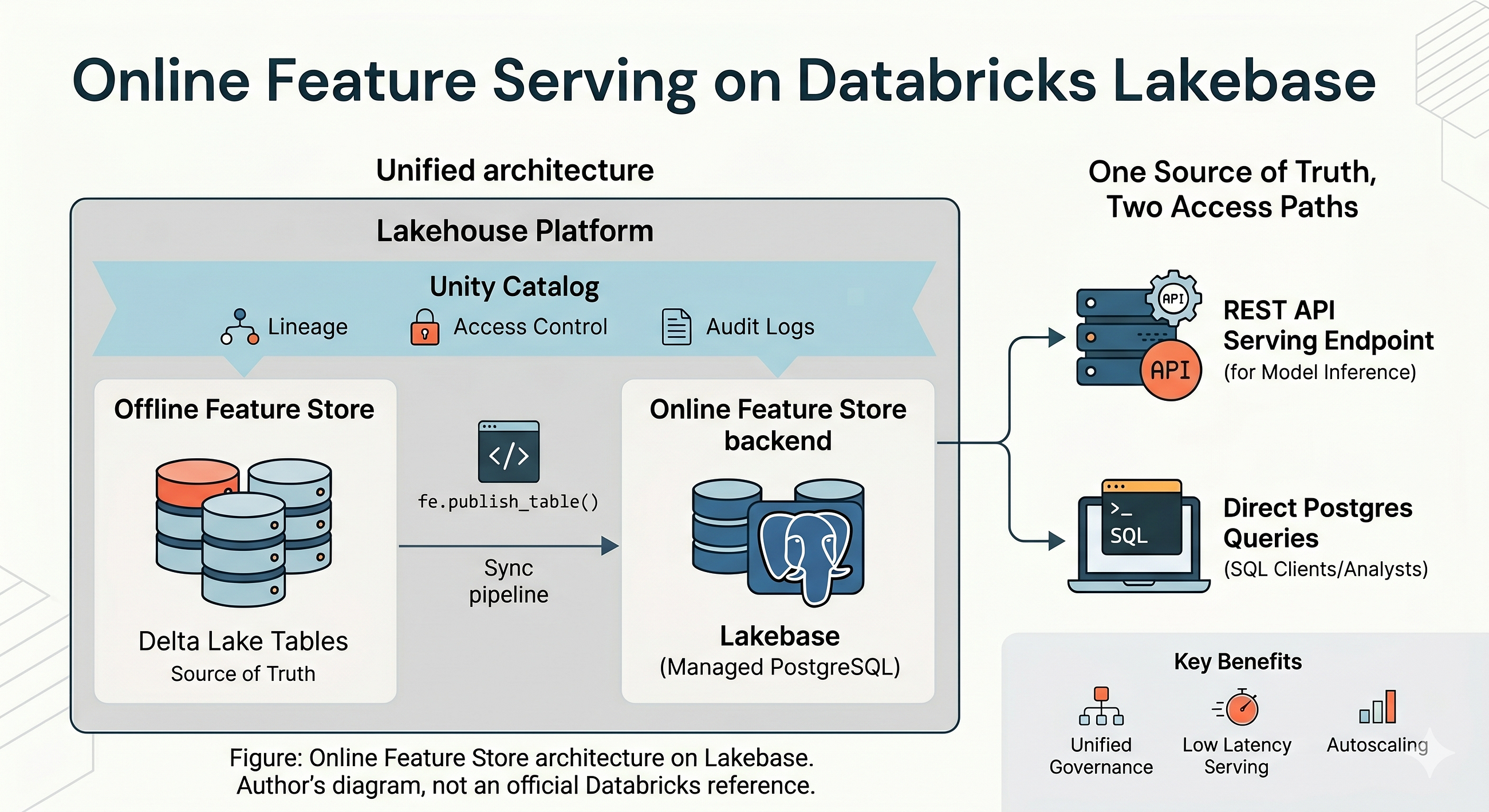Click the figure caption about Lakebase architecture

[x=521, y=758]
